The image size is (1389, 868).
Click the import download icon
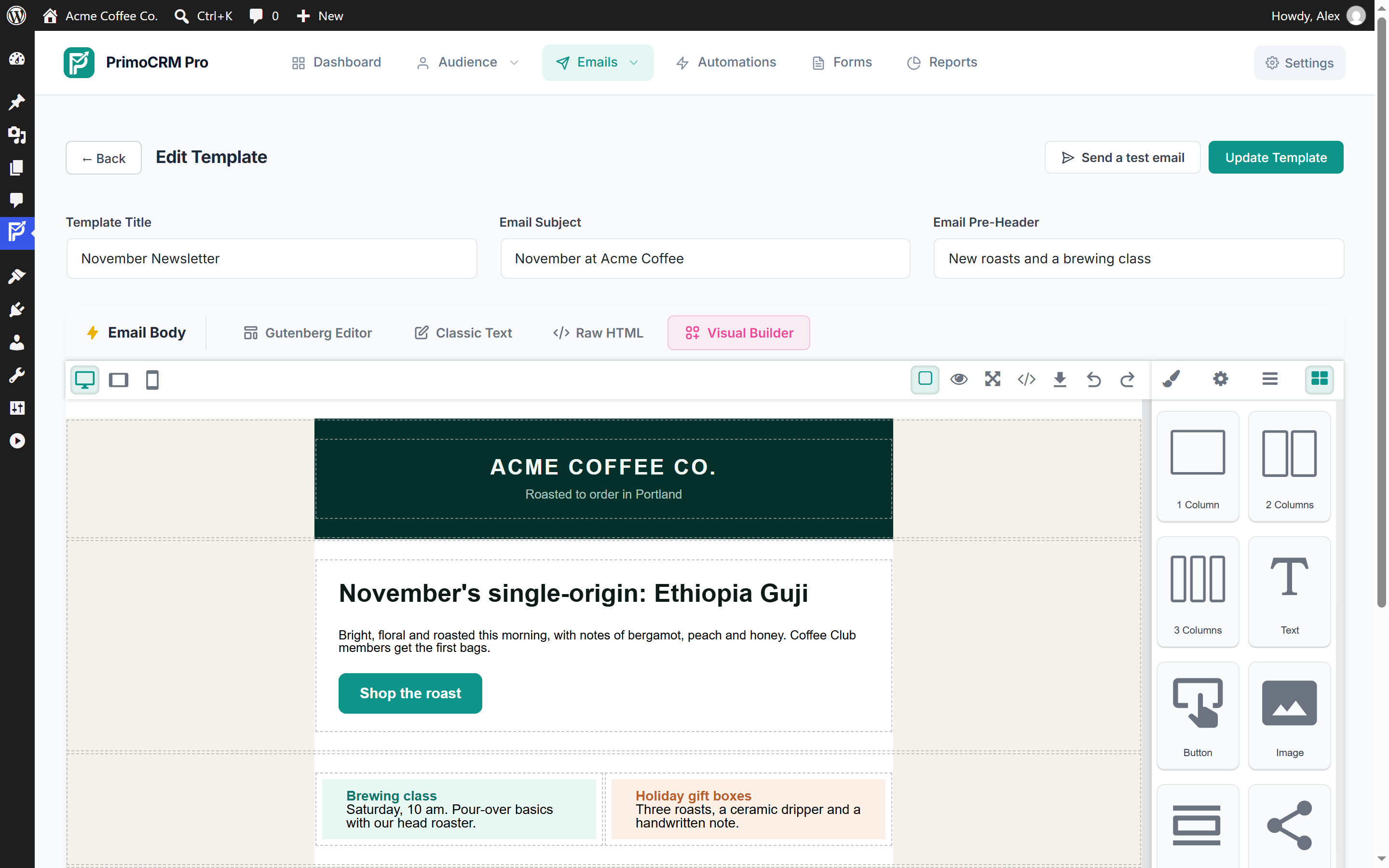coord(1060,379)
